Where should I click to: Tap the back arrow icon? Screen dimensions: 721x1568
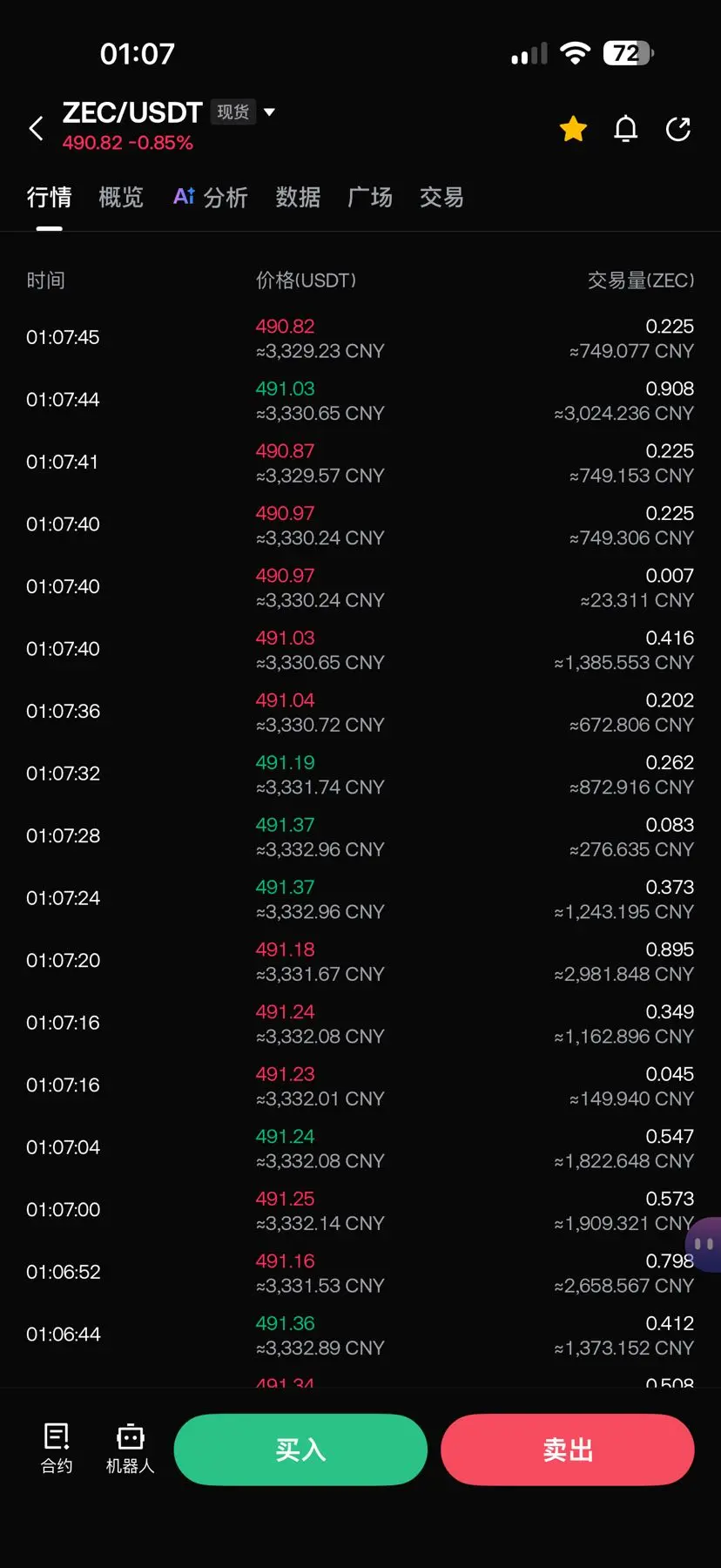click(36, 129)
